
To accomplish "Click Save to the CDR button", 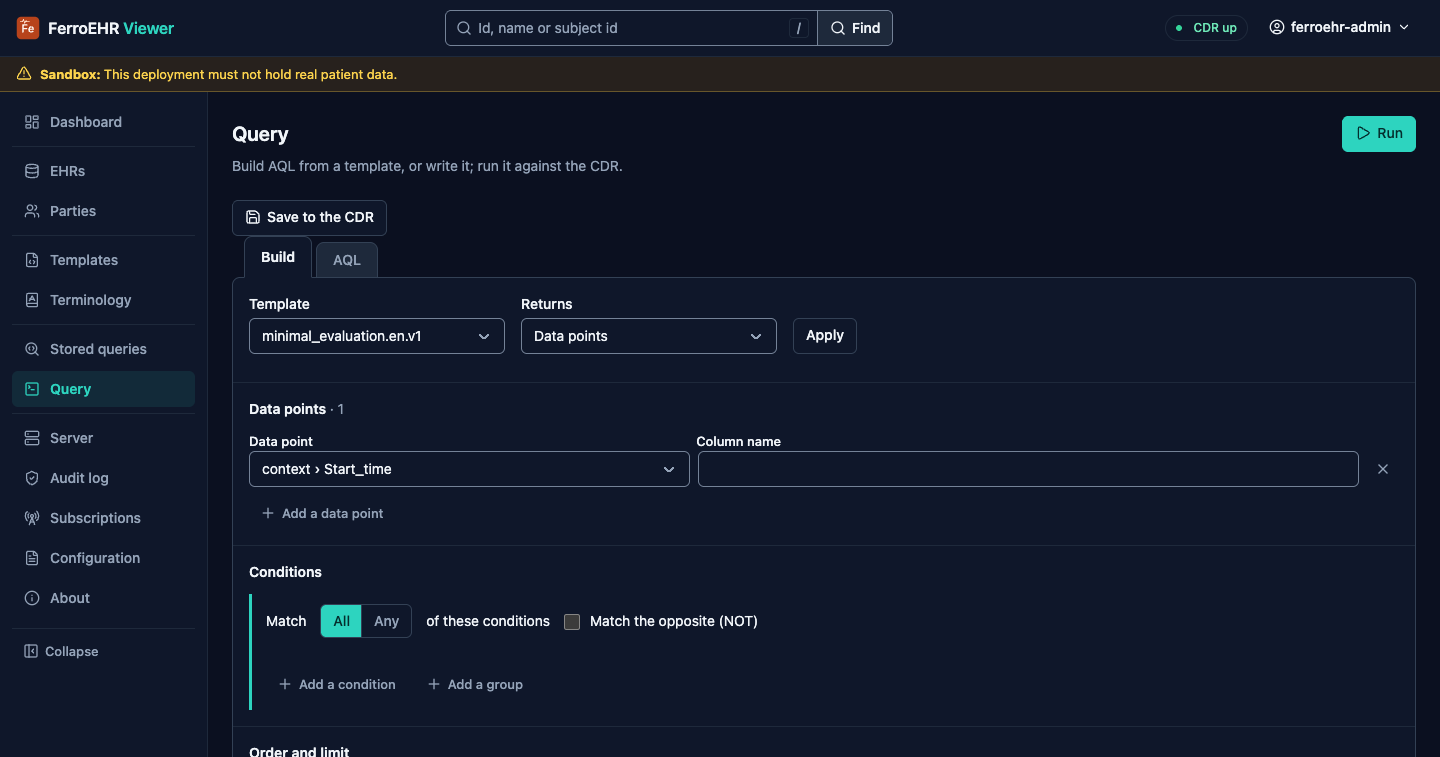I will (310, 217).
